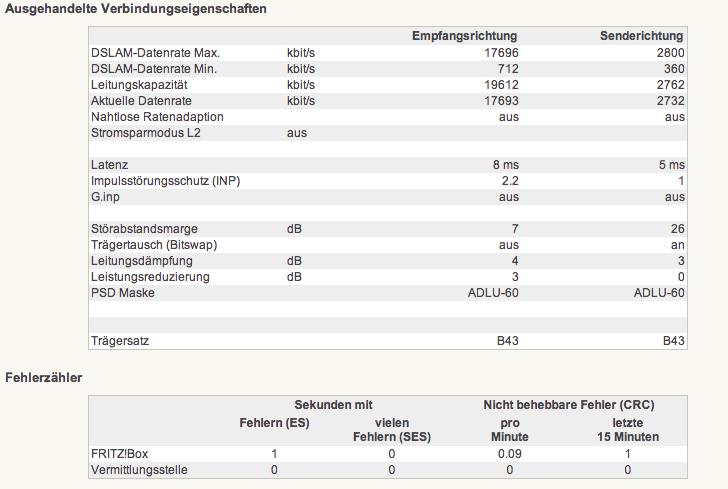Click the Leistungsreduzierung value 0
728x489 pixels.
[681, 277]
